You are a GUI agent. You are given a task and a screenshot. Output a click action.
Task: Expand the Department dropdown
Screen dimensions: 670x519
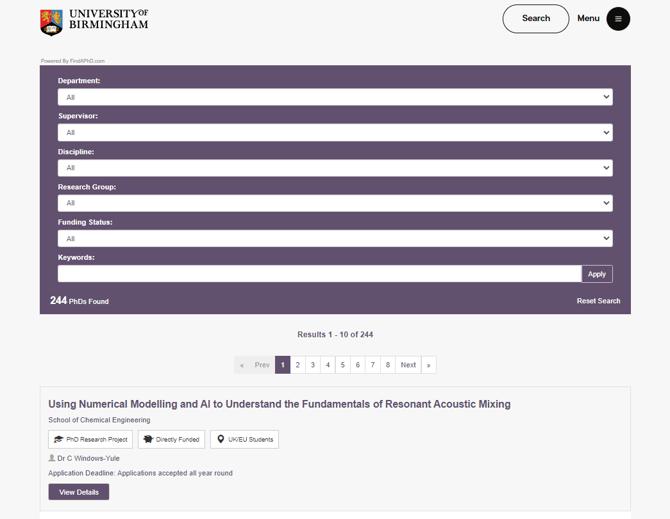(x=335, y=97)
